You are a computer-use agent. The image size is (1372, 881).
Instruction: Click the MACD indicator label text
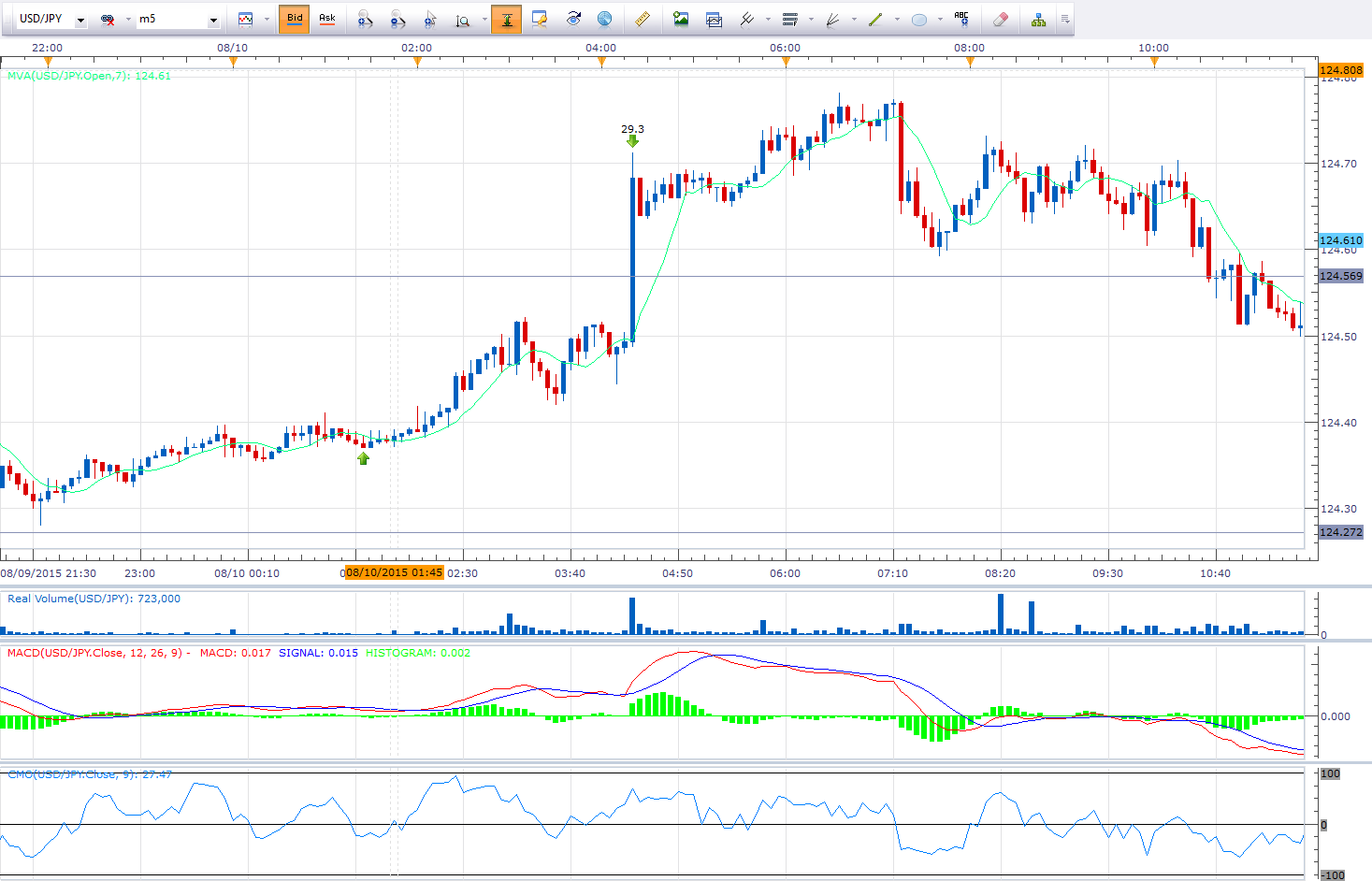(94, 653)
